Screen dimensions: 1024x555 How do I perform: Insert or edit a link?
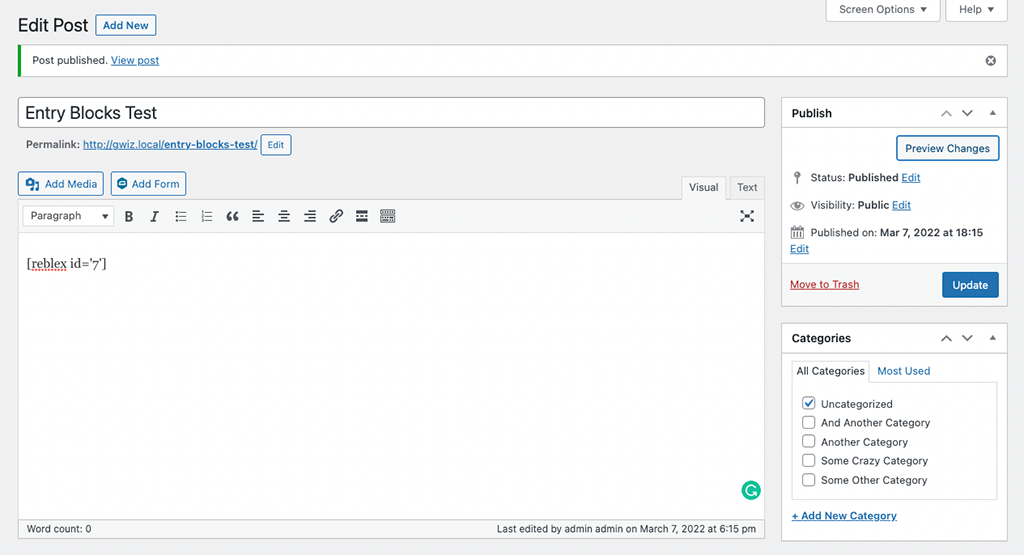click(x=336, y=216)
